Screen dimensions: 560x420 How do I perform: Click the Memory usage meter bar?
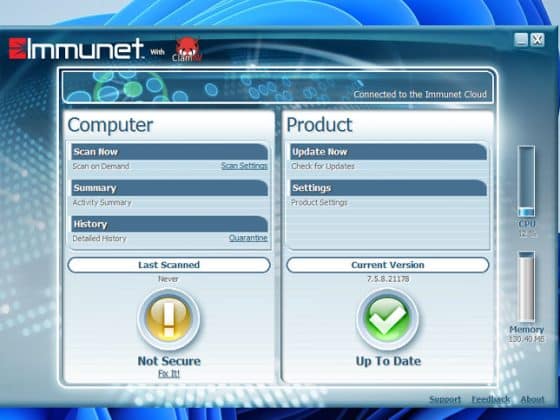[x=526, y=287]
